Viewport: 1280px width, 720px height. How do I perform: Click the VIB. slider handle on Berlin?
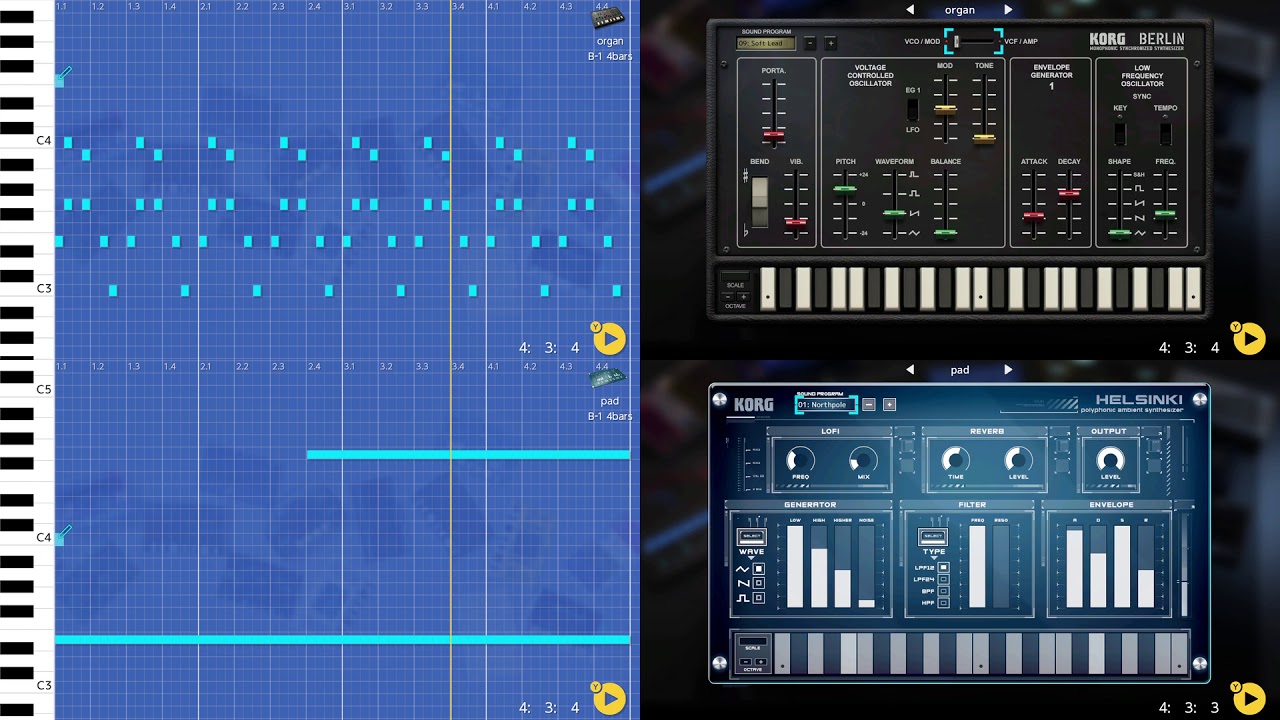pyautogui.click(x=796, y=222)
